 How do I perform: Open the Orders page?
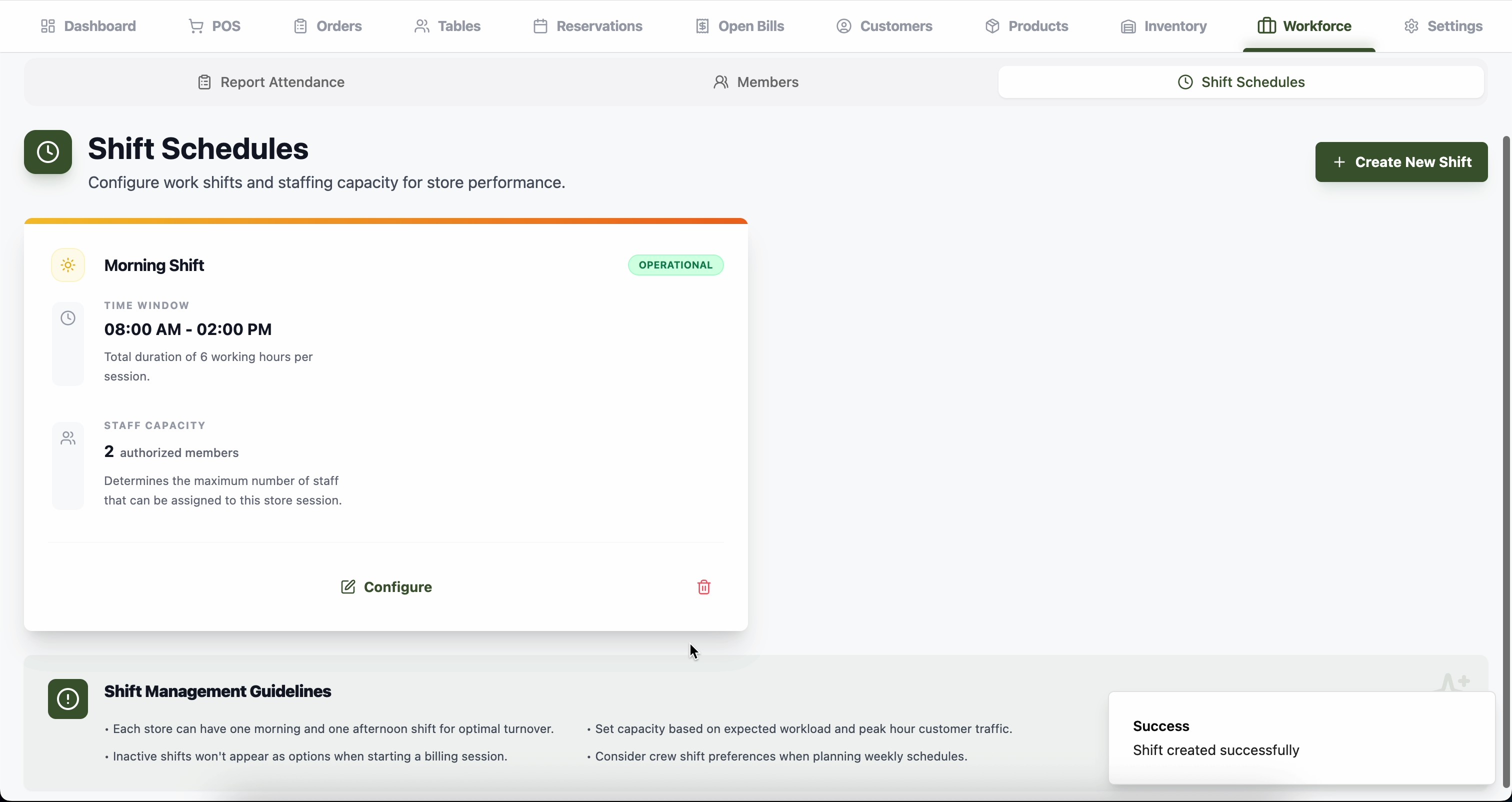[x=327, y=26]
